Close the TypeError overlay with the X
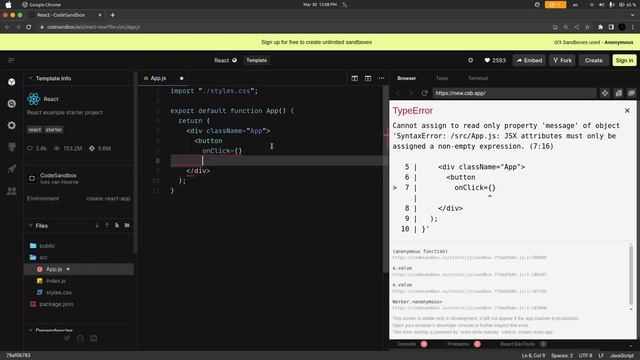The height and width of the screenshot is (360, 640). pyautogui.click(x=627, y=111)
